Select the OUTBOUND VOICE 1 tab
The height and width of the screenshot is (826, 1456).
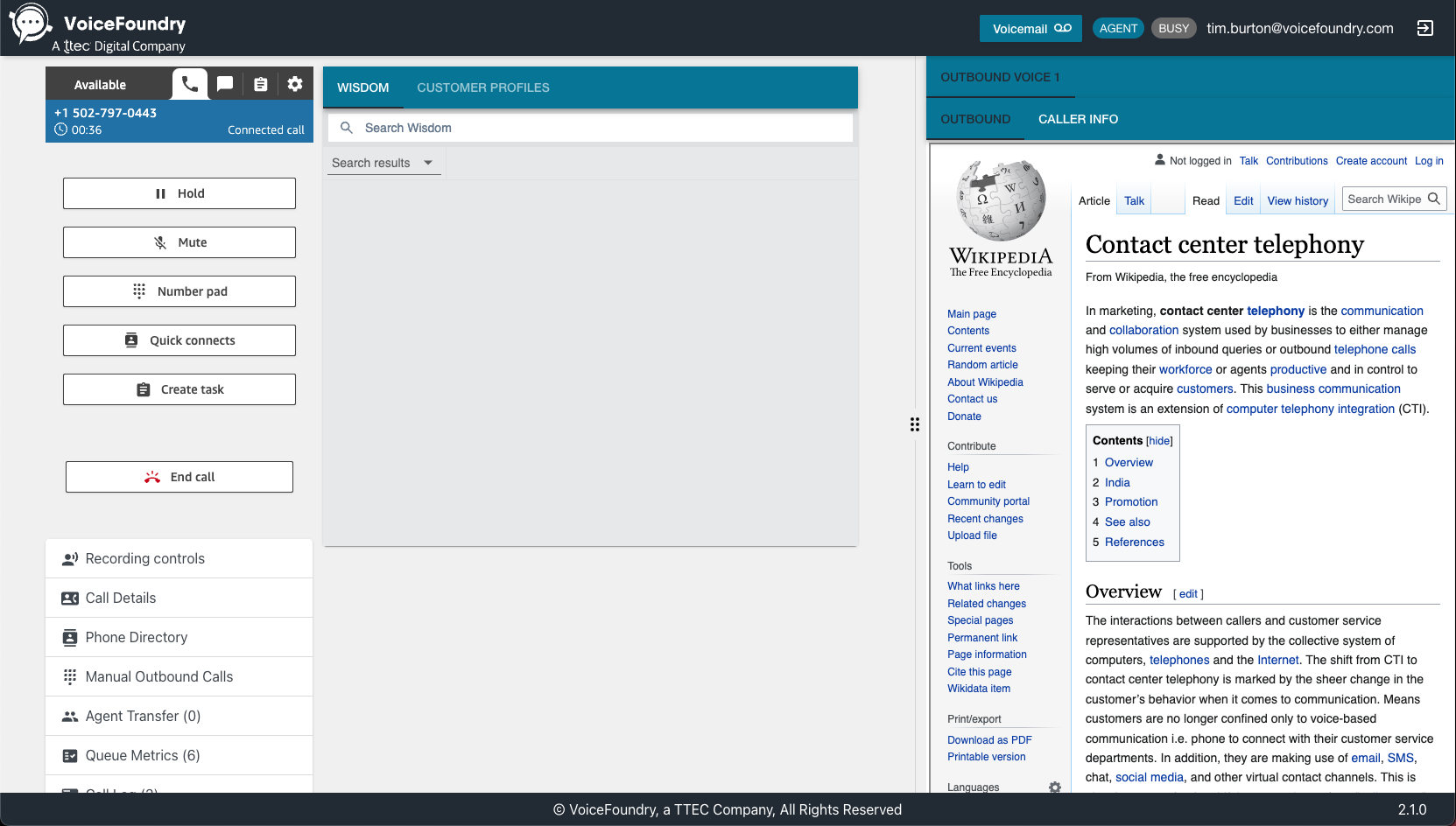click(1000, 77)
